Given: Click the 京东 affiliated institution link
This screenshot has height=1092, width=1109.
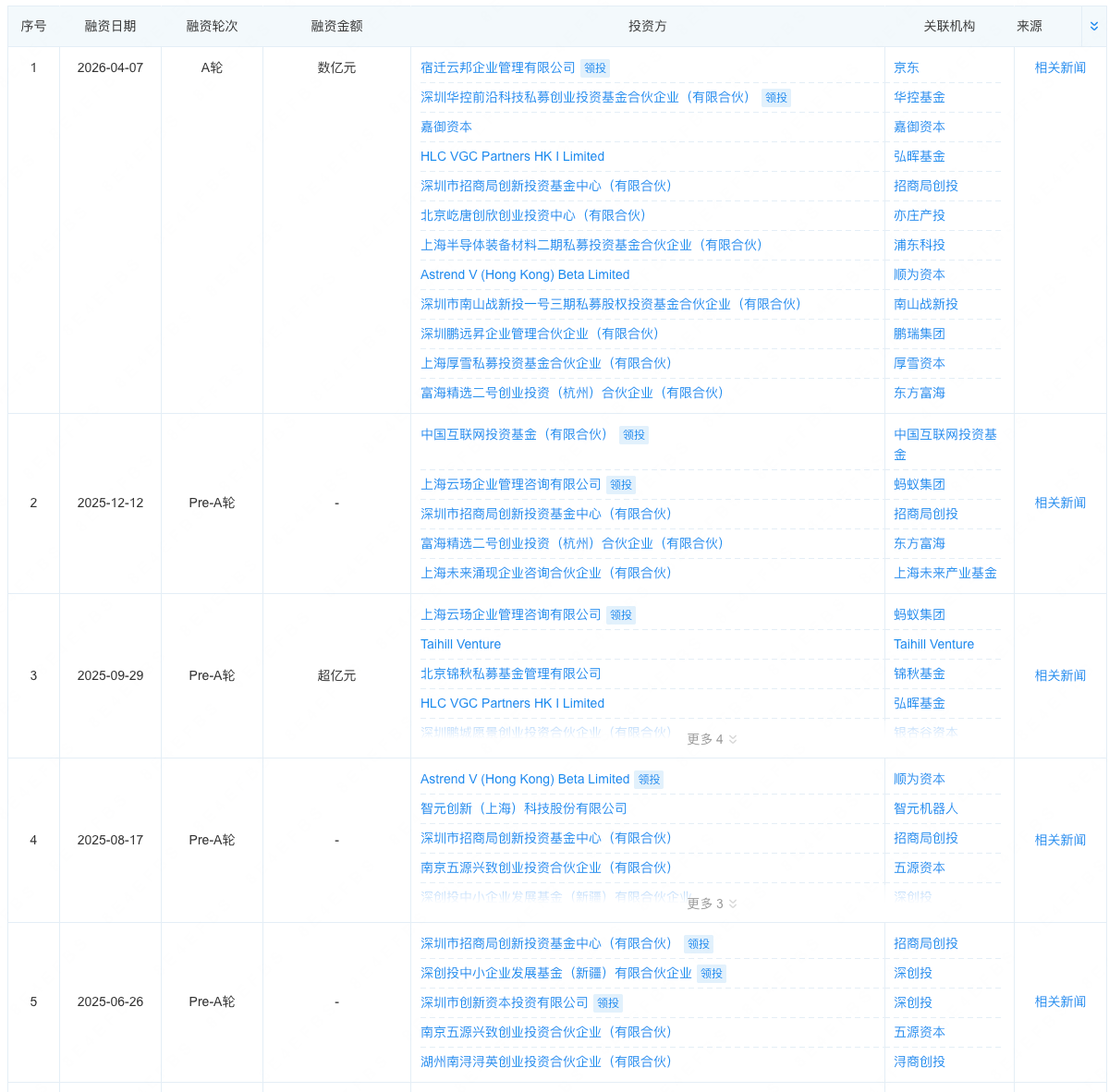Looking at the screenshot, I should 906,67.
